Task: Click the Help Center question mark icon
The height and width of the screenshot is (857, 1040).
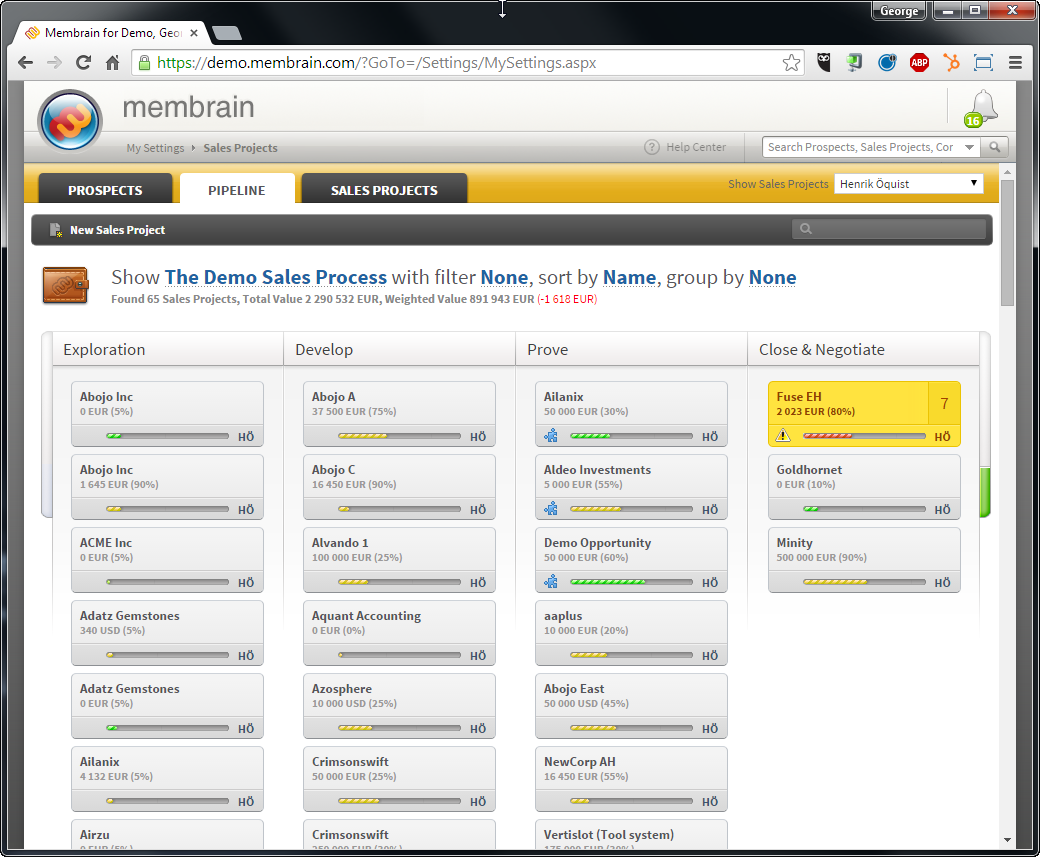Action: click(652, 147)
